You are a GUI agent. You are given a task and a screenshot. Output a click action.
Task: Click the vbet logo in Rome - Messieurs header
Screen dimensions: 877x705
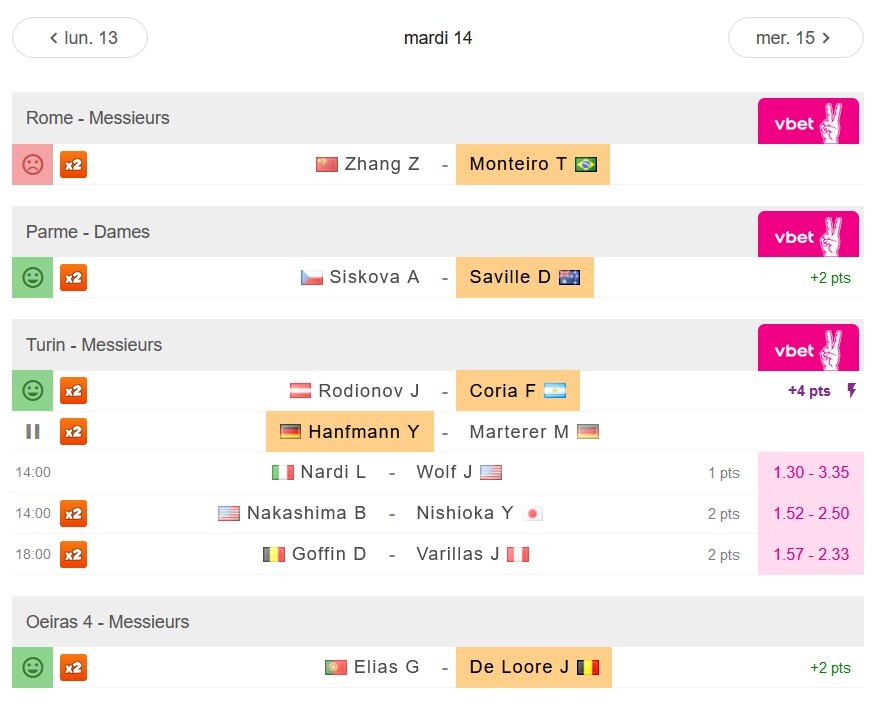pos(808,121)
